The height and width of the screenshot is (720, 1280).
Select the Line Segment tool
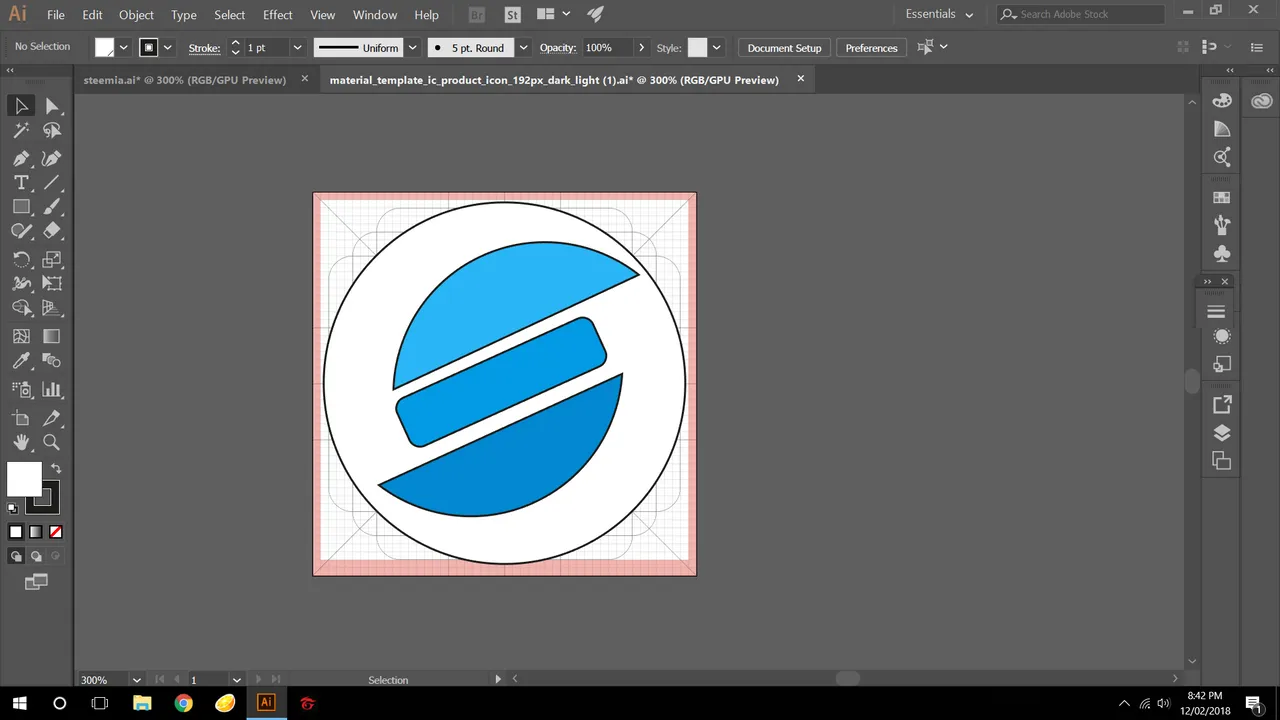(52, 183)
